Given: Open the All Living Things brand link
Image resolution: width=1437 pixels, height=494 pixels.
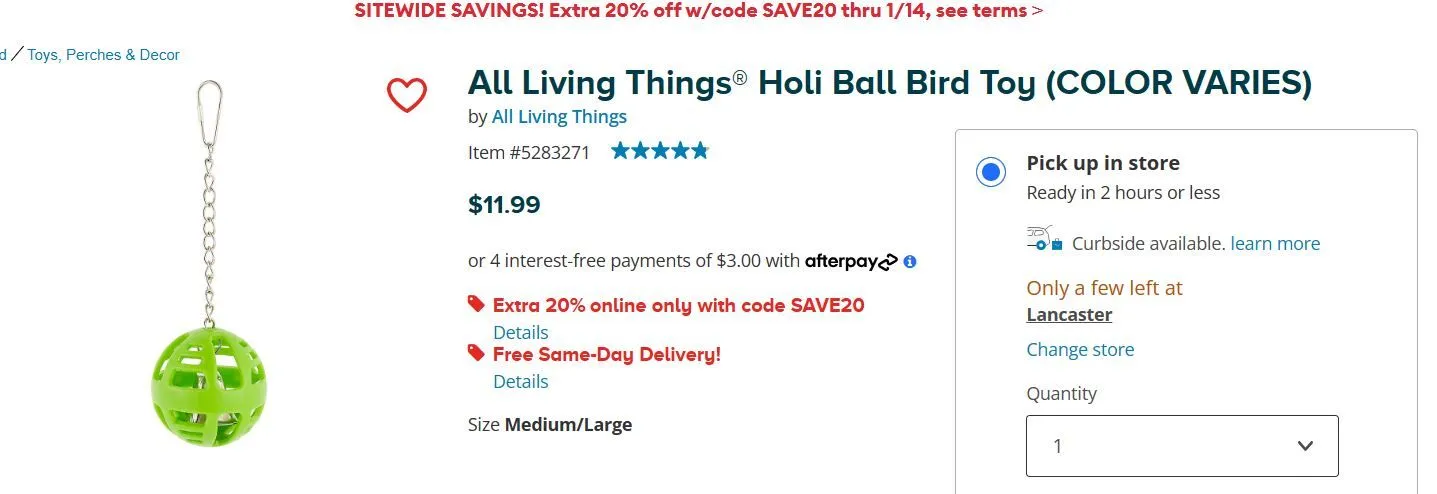Looking at the screenshot, I should pyautogui.click(x=559, y=117).
